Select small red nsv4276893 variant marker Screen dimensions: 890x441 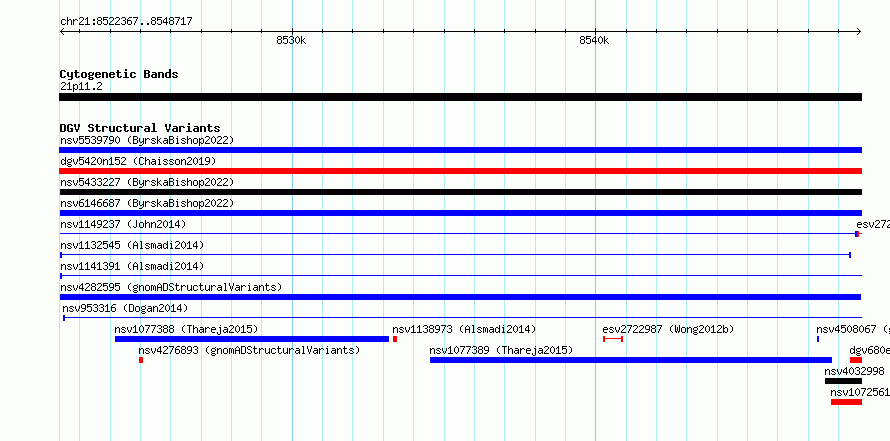[x=141, y=360]
